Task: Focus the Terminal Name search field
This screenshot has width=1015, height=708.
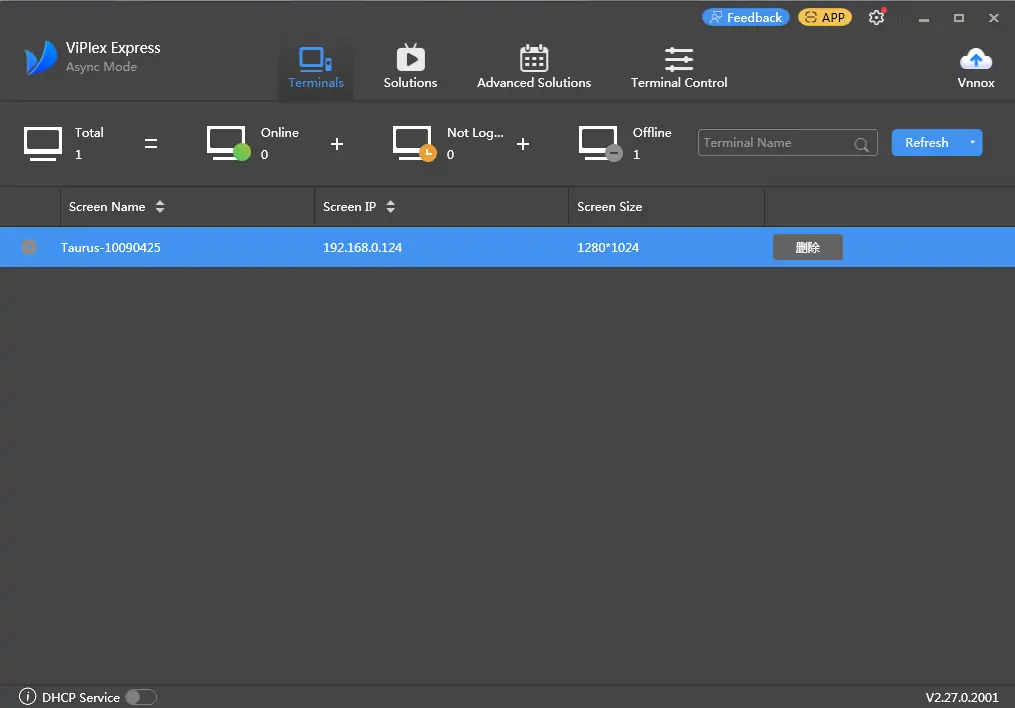Action: [x=775, y=143]
